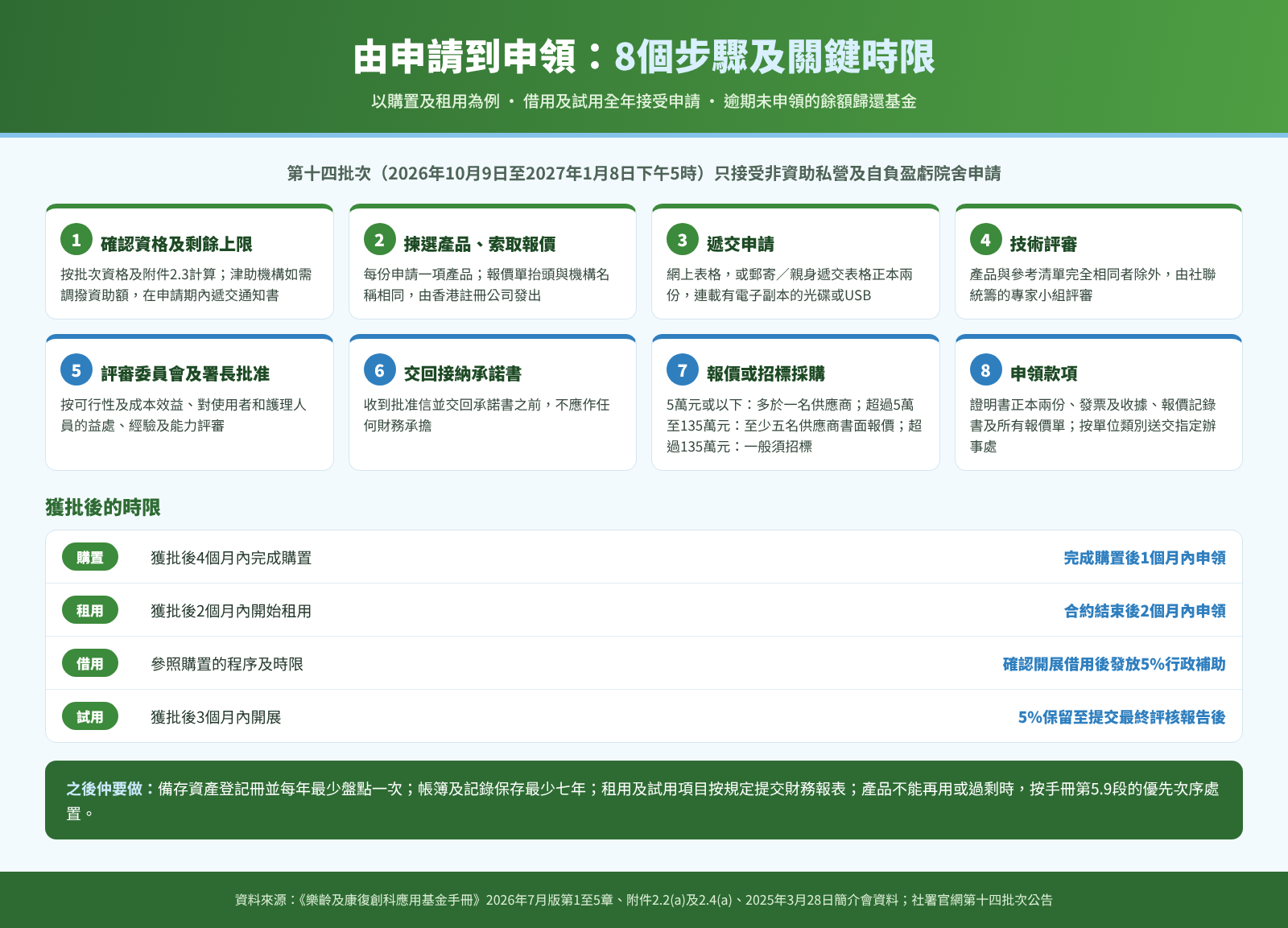Click step 7 description about 135萬元 thresholds

pos(795,426)
